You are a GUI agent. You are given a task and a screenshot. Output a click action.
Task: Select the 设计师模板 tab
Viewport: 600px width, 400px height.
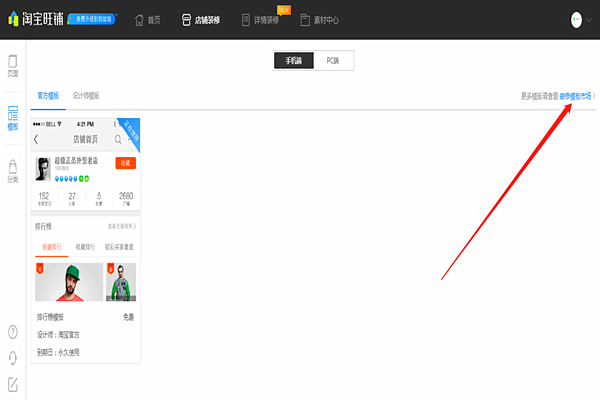click(86, 95)
